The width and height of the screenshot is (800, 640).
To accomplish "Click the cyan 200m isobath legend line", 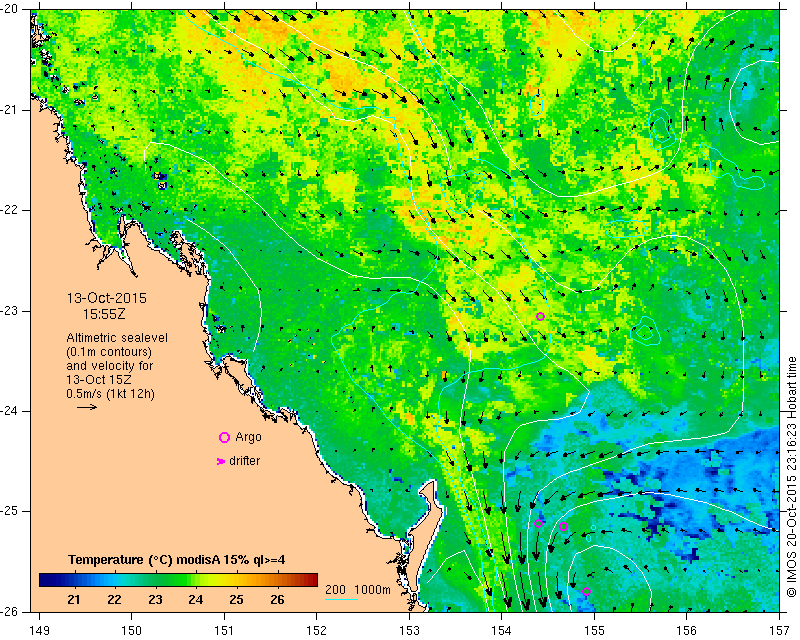I will [341, 599].
